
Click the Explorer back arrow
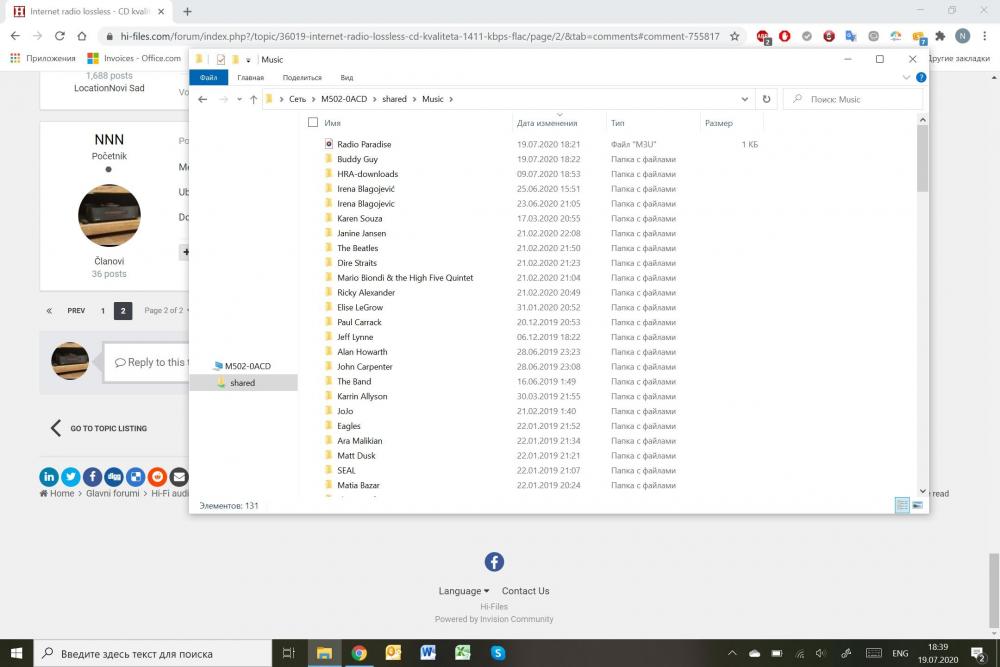coord(203,99)
